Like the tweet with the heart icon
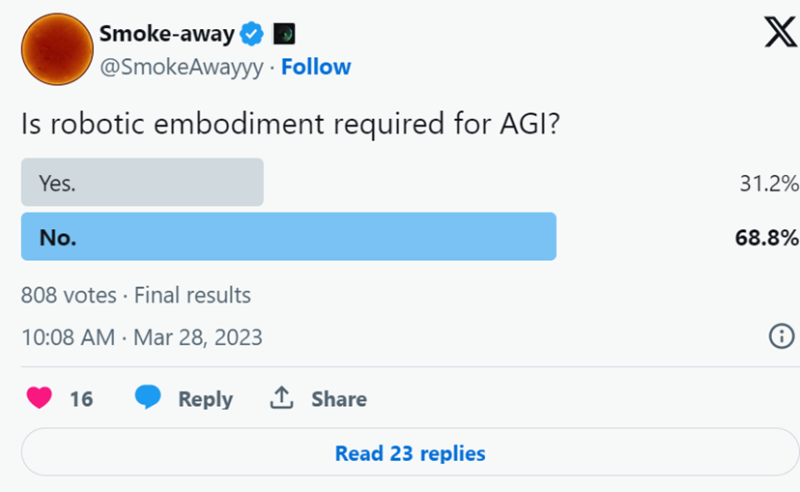 tap(39, 398)
